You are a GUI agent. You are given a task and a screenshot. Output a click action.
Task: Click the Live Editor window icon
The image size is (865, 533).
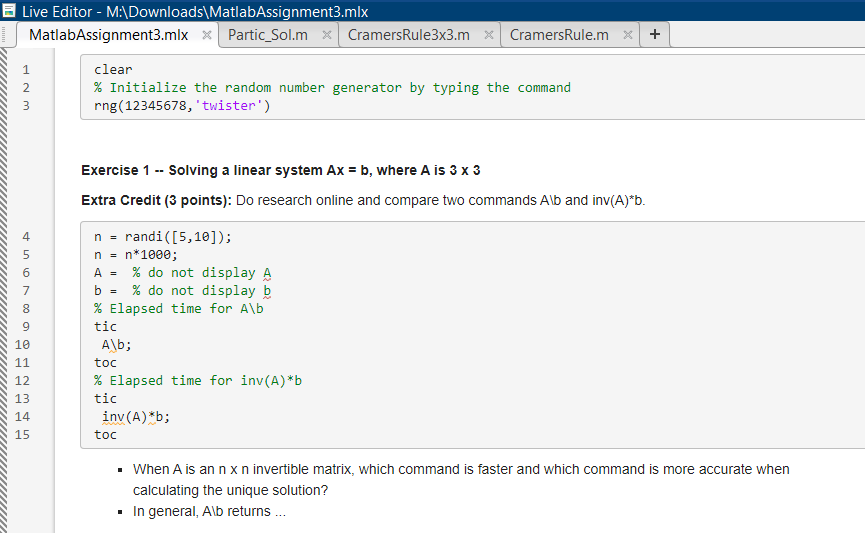pos(9,10)
